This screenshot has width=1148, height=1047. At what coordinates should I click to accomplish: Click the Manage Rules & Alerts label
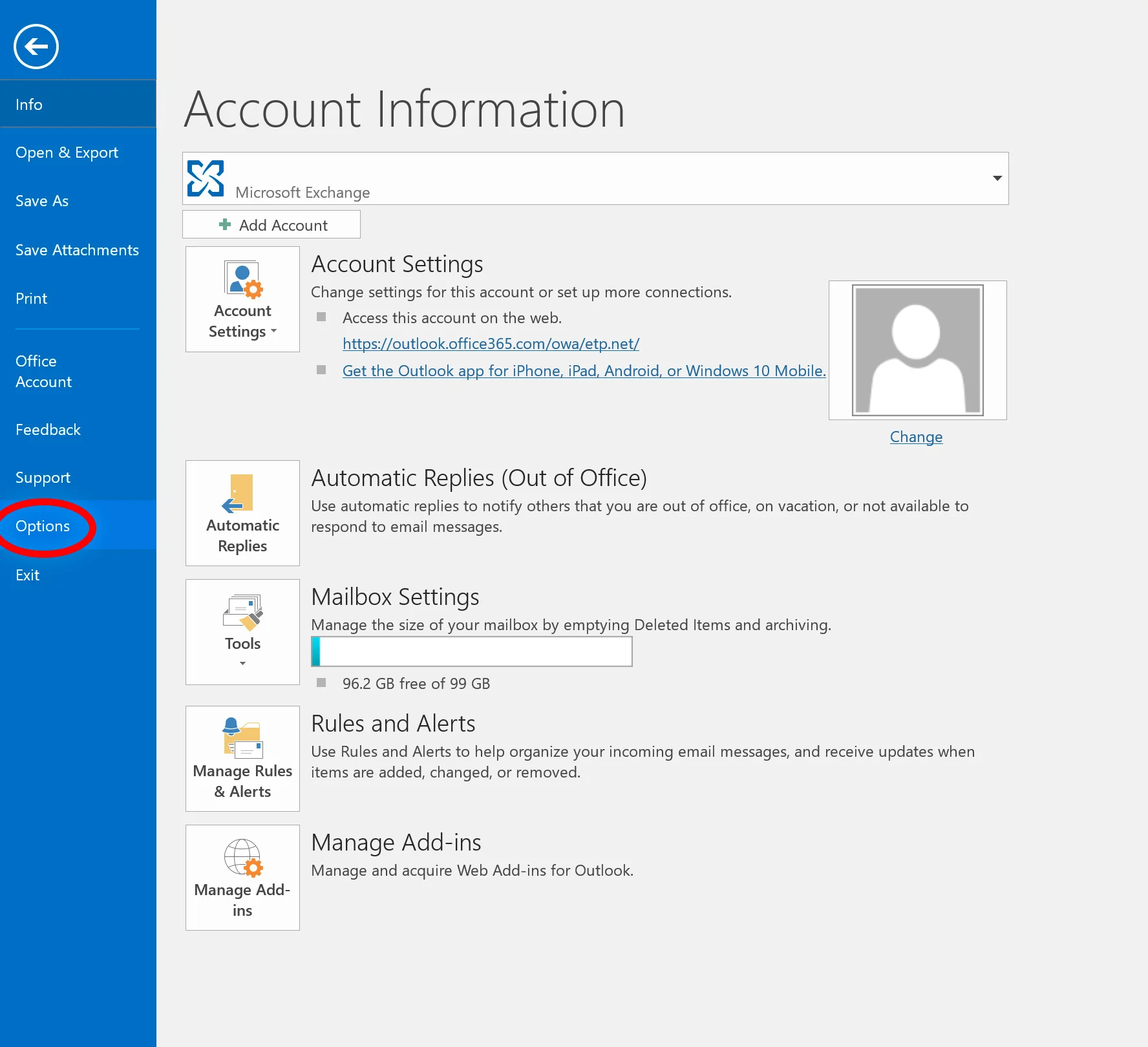coord(243,781)
